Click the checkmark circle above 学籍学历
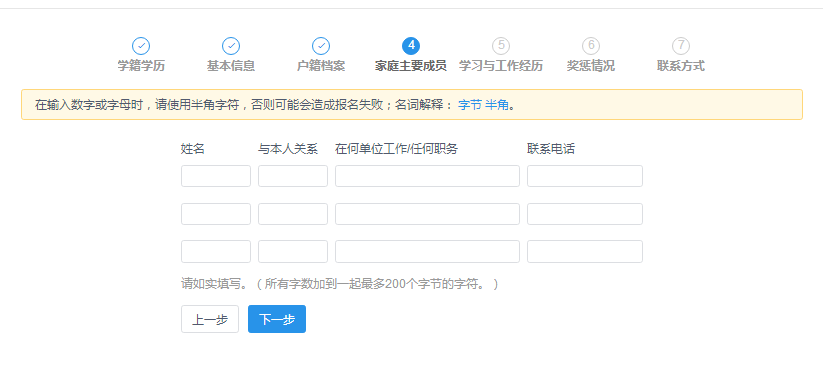Viewport: 823px width, 372px height. tap(141, 46)
